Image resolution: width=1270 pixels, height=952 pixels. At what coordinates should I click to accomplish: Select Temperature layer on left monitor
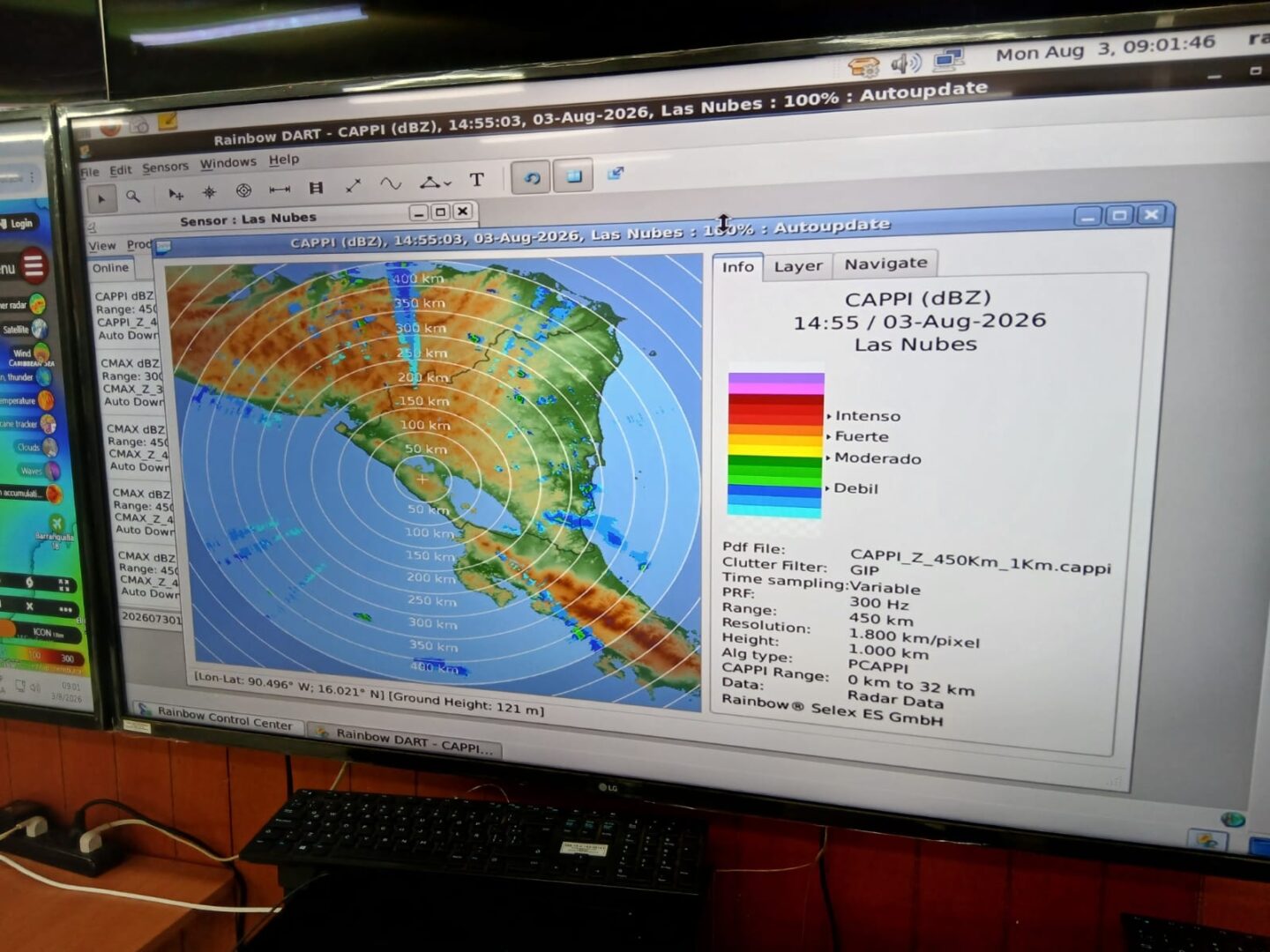coord(26,401)
